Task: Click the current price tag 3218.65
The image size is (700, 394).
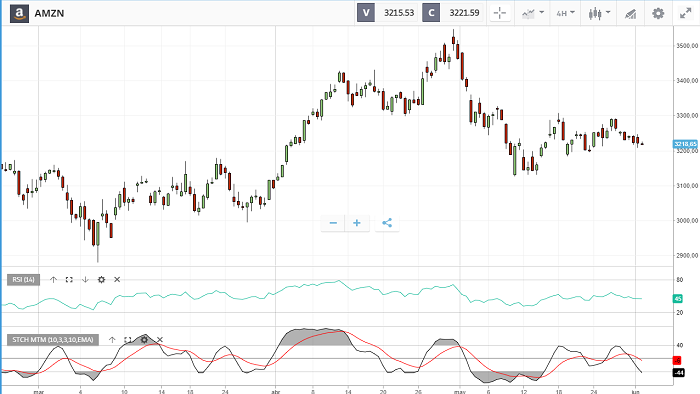Action: [685, 144]
